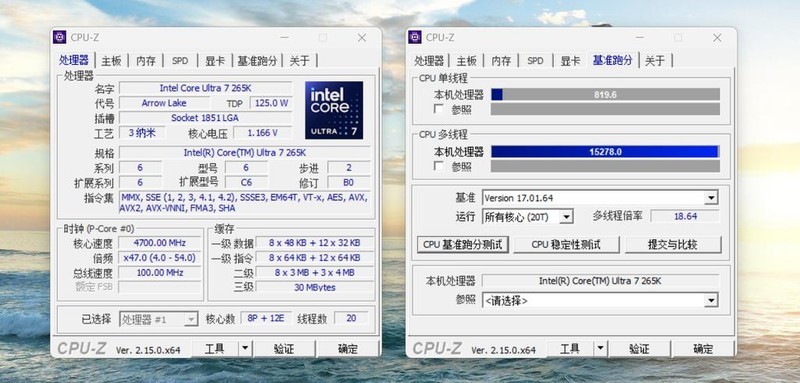
Task: Click the Intel Core Ultra 7 logo badge
Action: coord(334,110)
